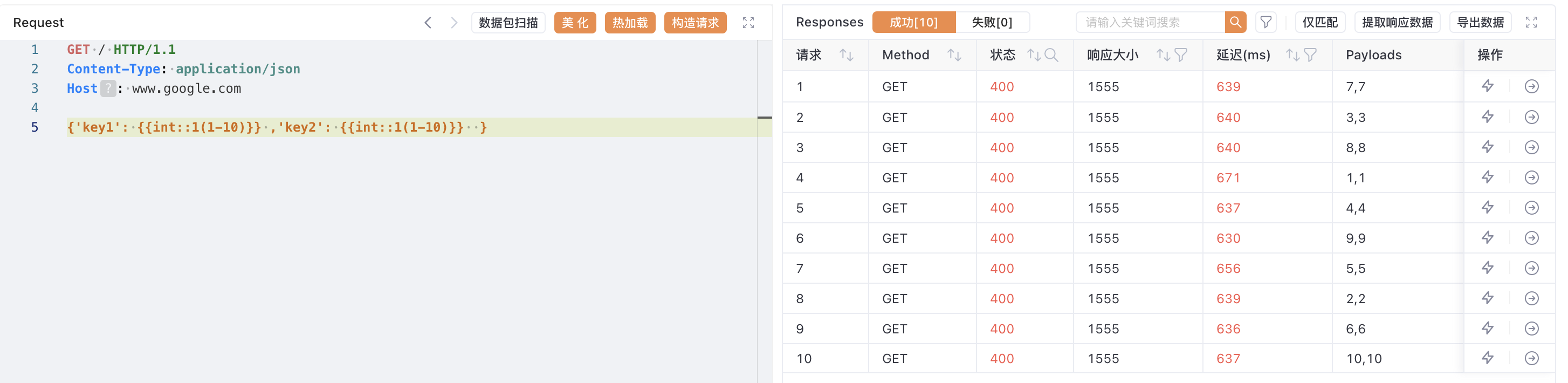1568x383 pixels.
Task: Go to next request with right chevron
Action: point(454,23)
